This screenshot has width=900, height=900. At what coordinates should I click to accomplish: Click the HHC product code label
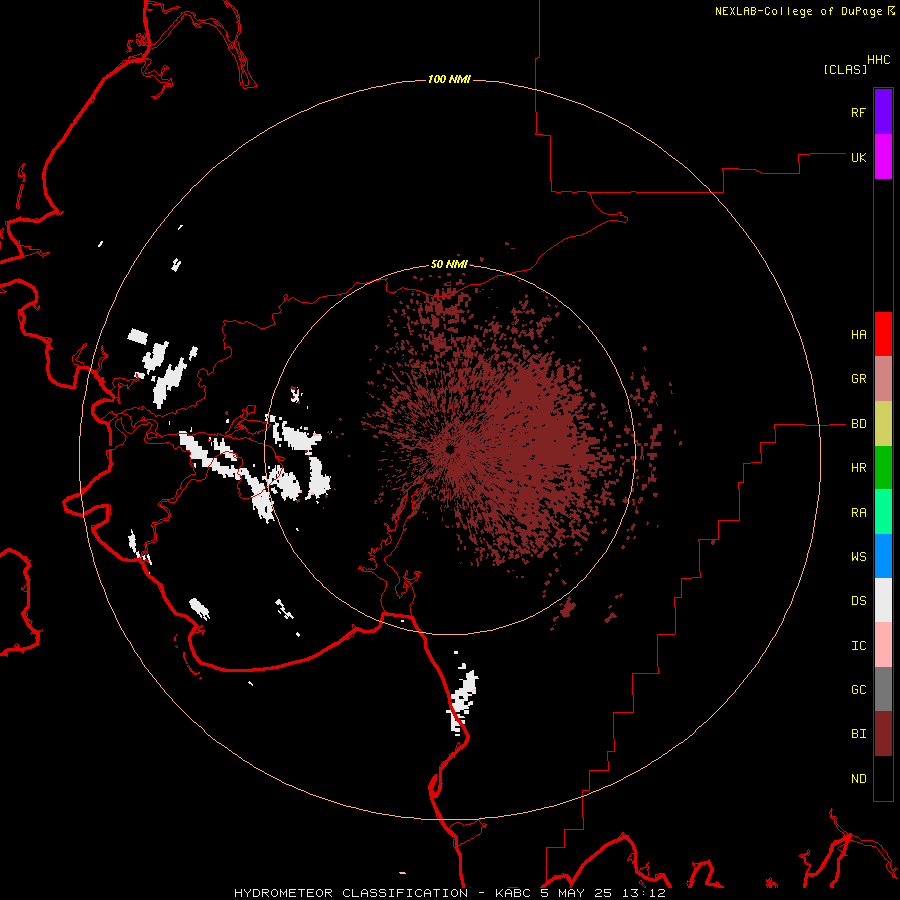[x=878, y=60]
